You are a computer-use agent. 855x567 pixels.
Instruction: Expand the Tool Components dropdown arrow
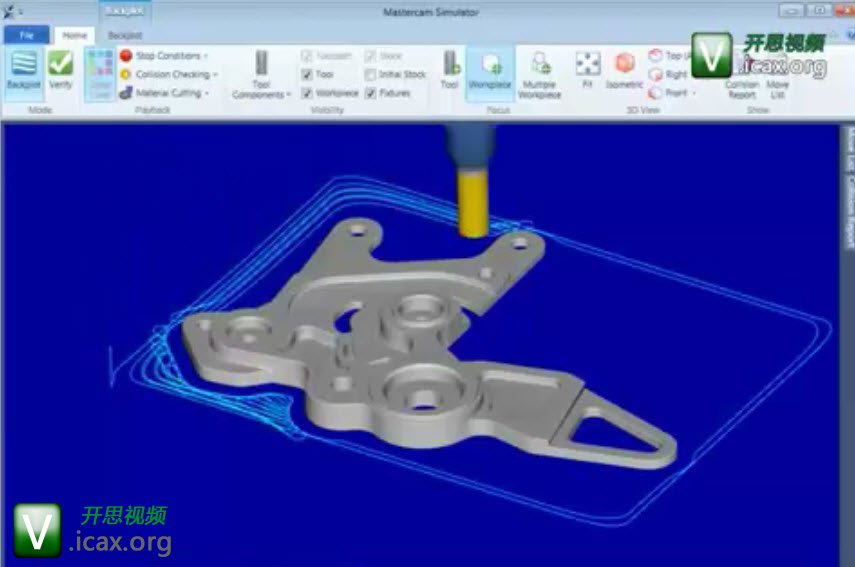[288, 95]
